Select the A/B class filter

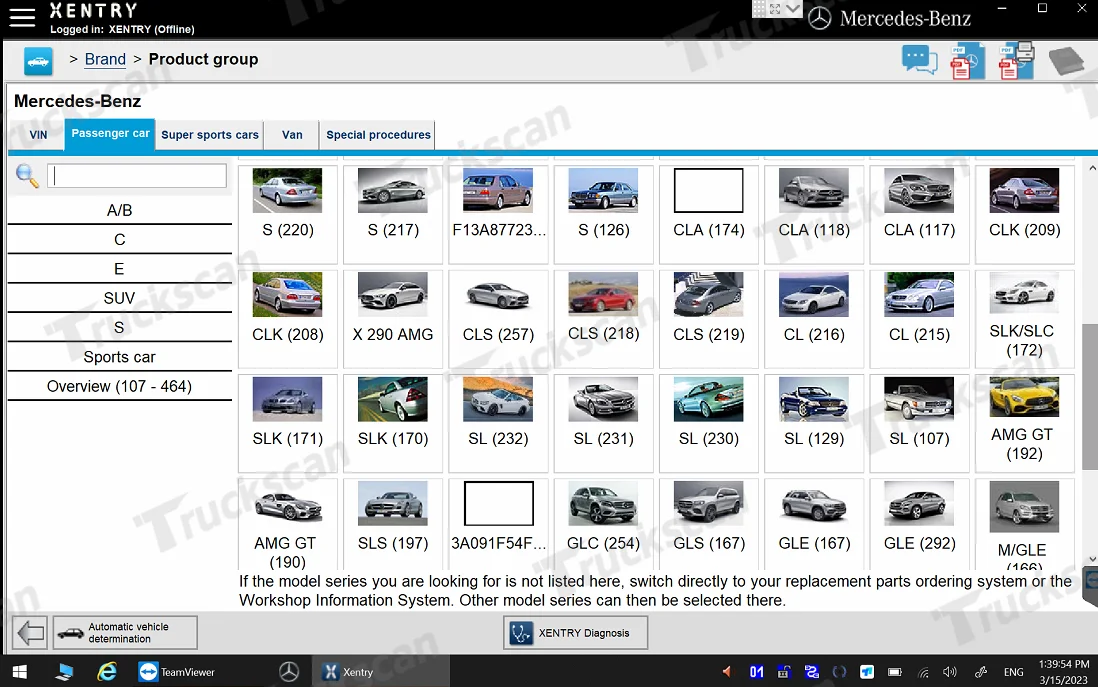click(120, 210)
